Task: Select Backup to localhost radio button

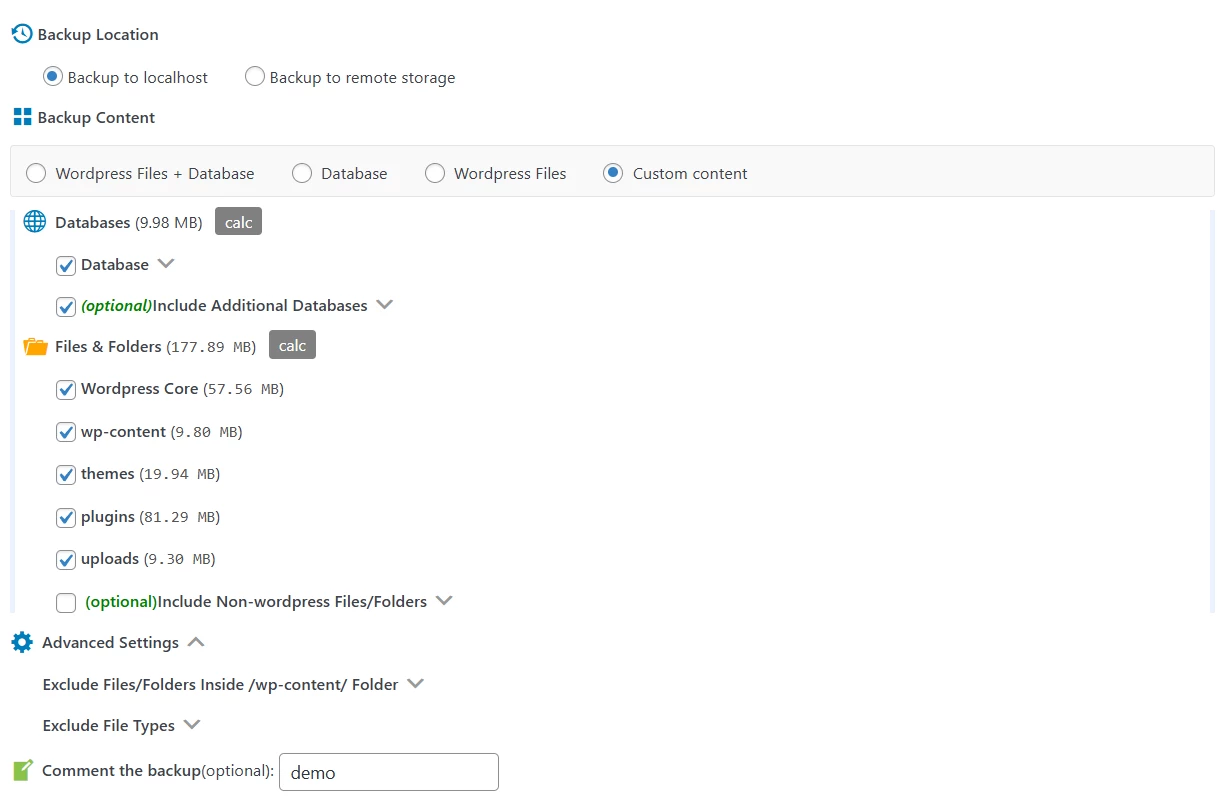Action: (x=53, y=77)
